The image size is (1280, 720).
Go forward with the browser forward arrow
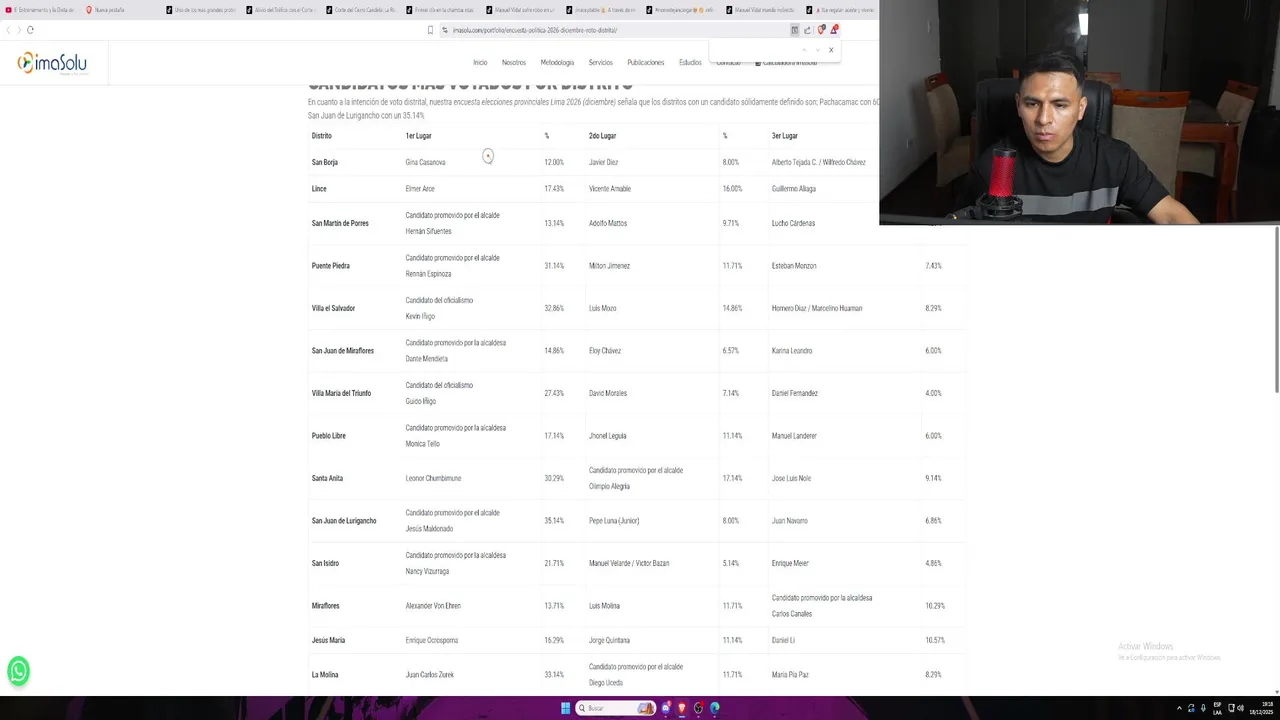click(x=18, y=30)
